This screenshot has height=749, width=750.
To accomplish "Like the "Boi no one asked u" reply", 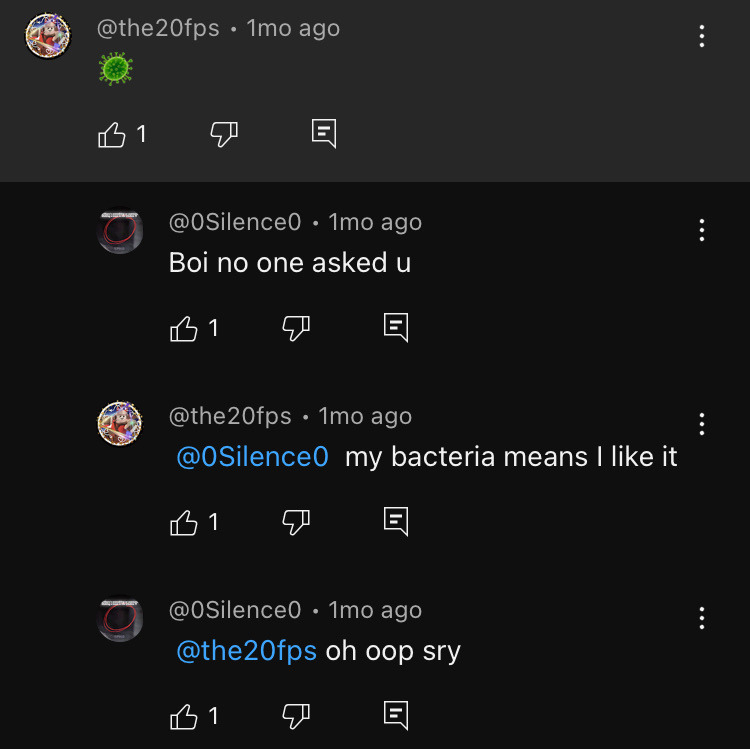I will (185, 328).
